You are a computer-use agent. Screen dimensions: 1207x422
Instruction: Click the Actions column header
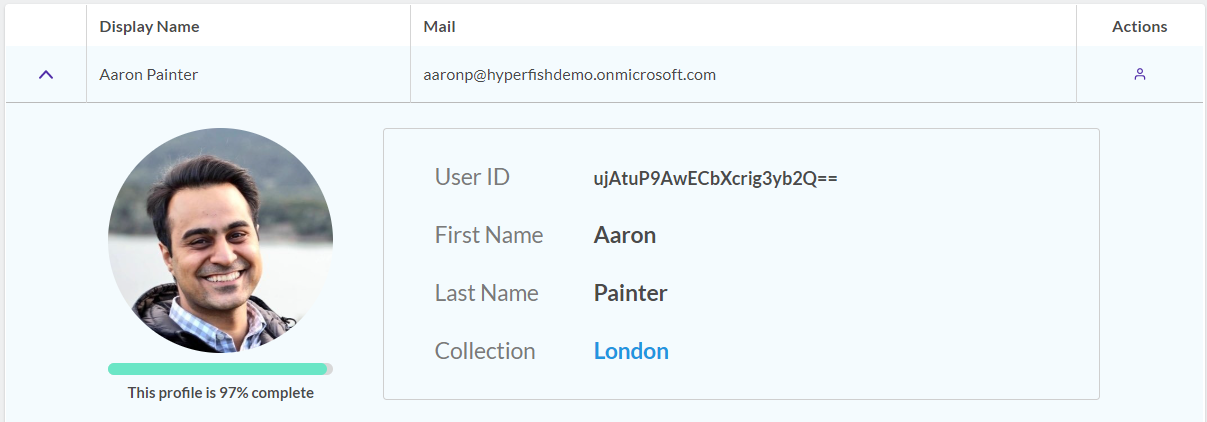(x=1140, y=27)
